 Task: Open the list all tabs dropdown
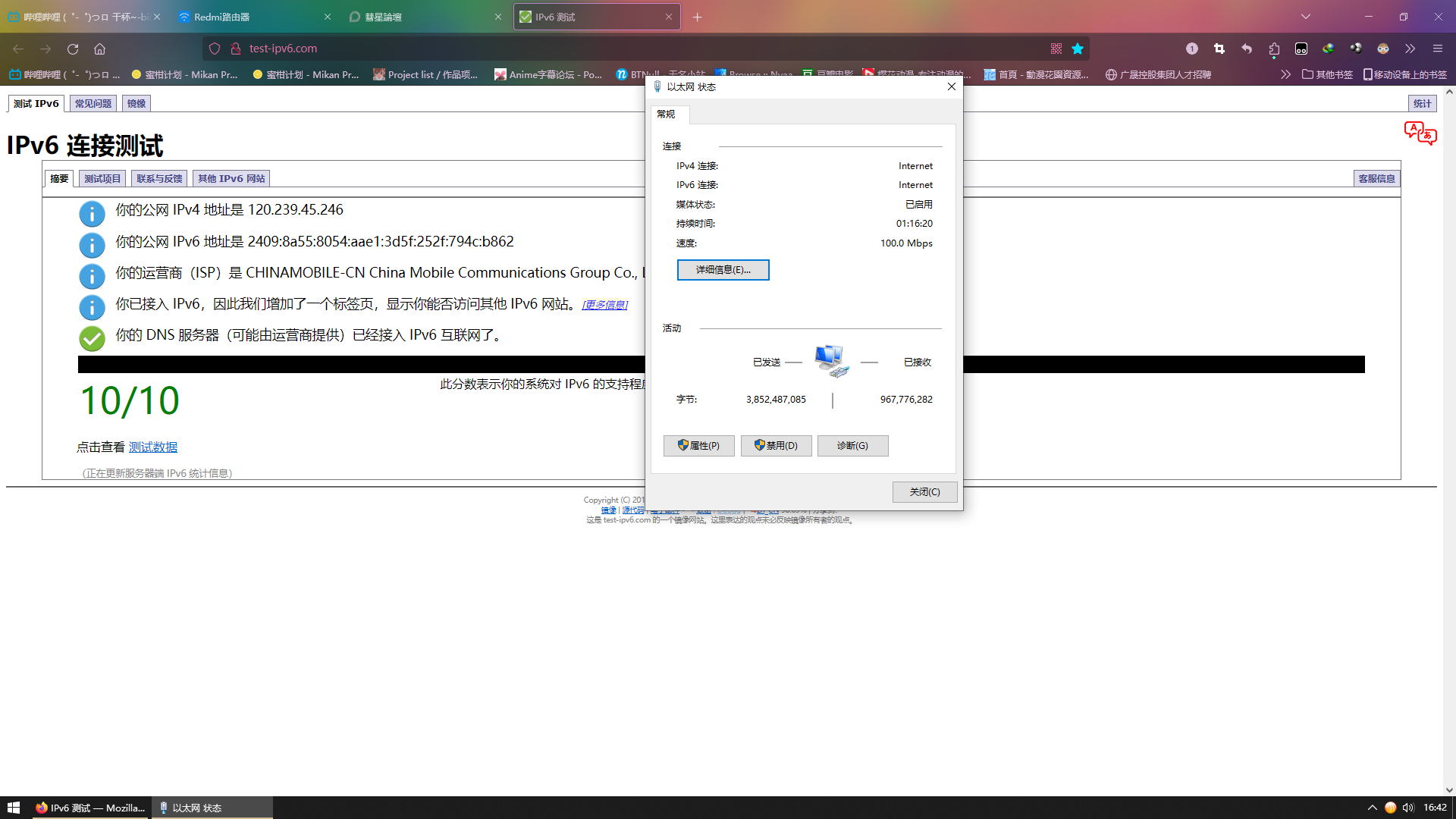pyautogui.click(x=1306, y=17)
